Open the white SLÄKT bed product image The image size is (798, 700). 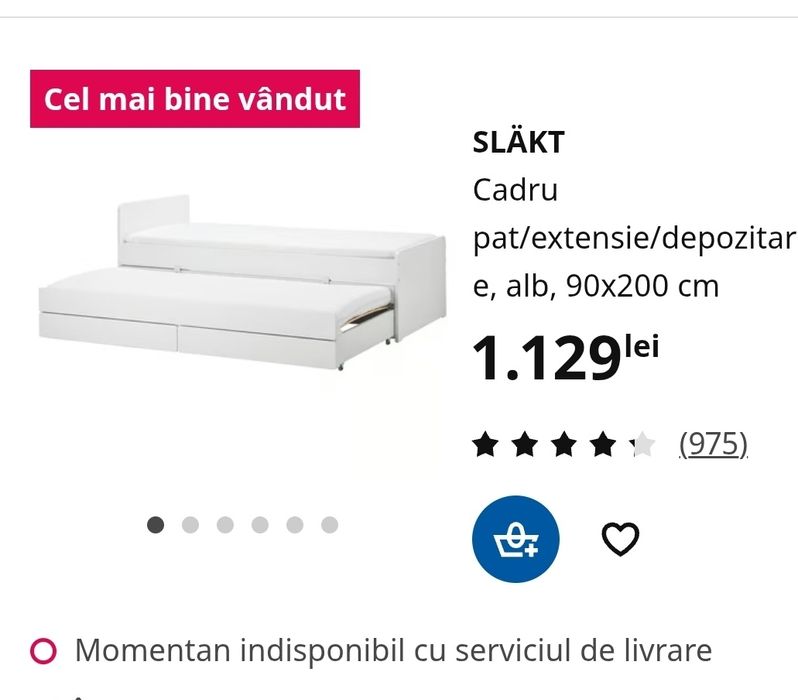pos(243,283)
